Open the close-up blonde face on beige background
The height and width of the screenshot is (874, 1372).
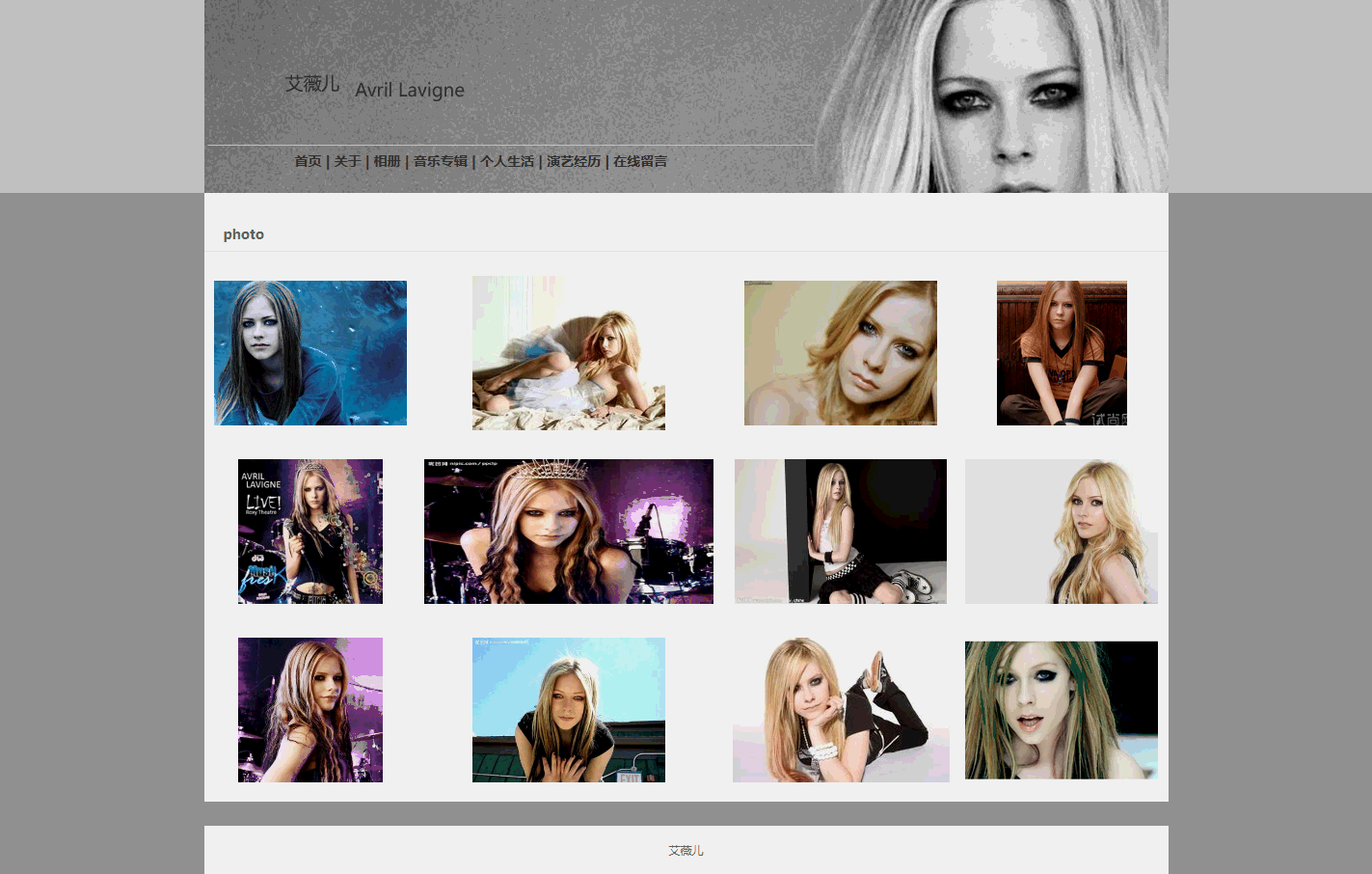(841, 353)
